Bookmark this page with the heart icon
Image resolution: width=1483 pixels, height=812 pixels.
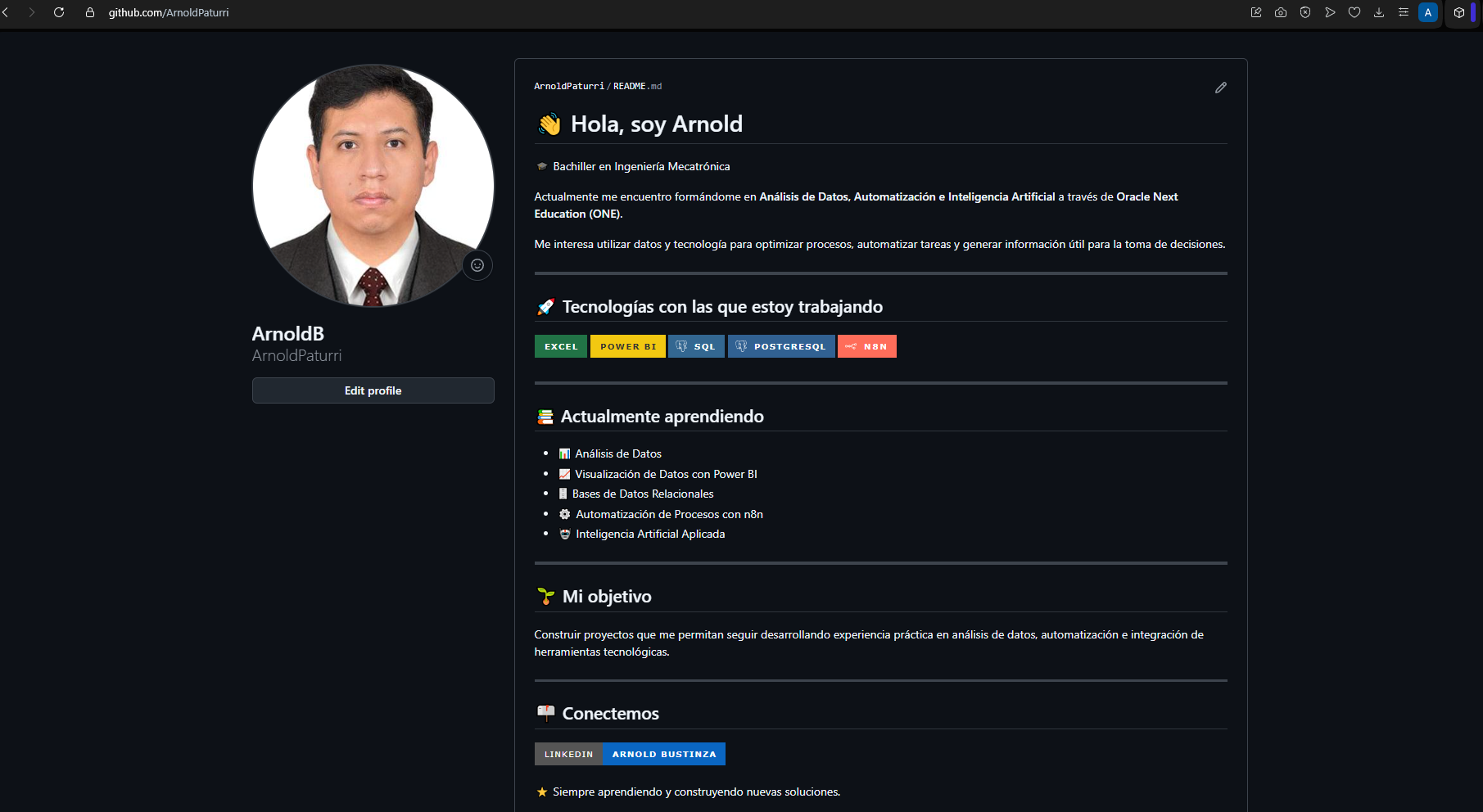[1354, 12]
